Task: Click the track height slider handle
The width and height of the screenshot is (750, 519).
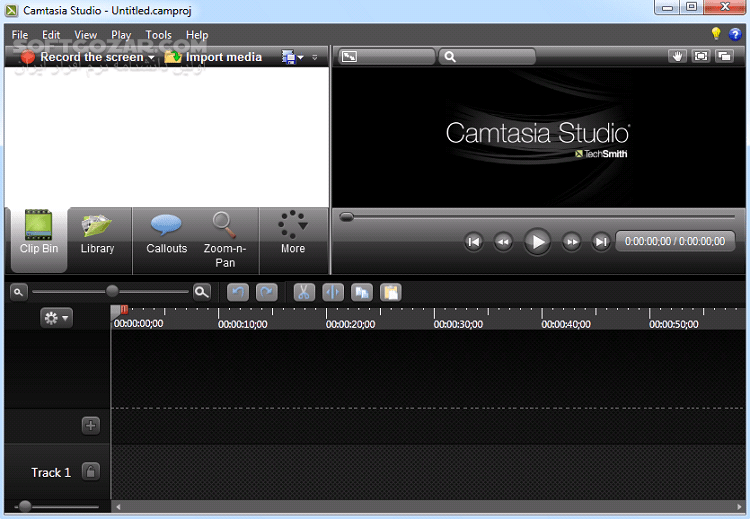Action: coord(25,506)
